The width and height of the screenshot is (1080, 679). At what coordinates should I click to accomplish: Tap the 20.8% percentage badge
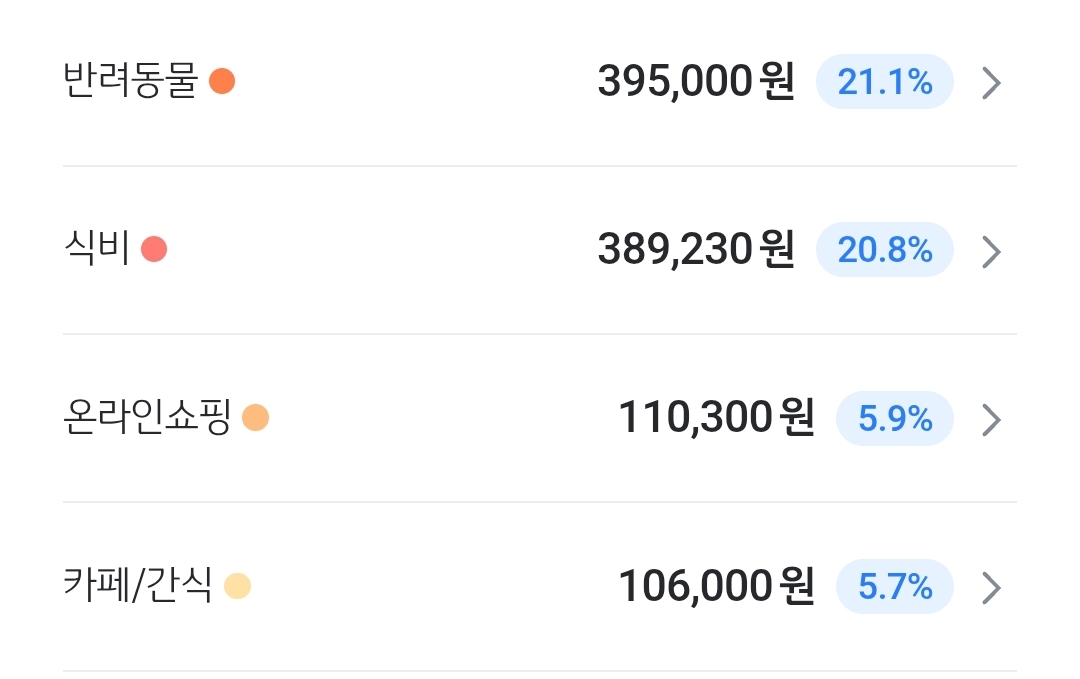(884, 249)
